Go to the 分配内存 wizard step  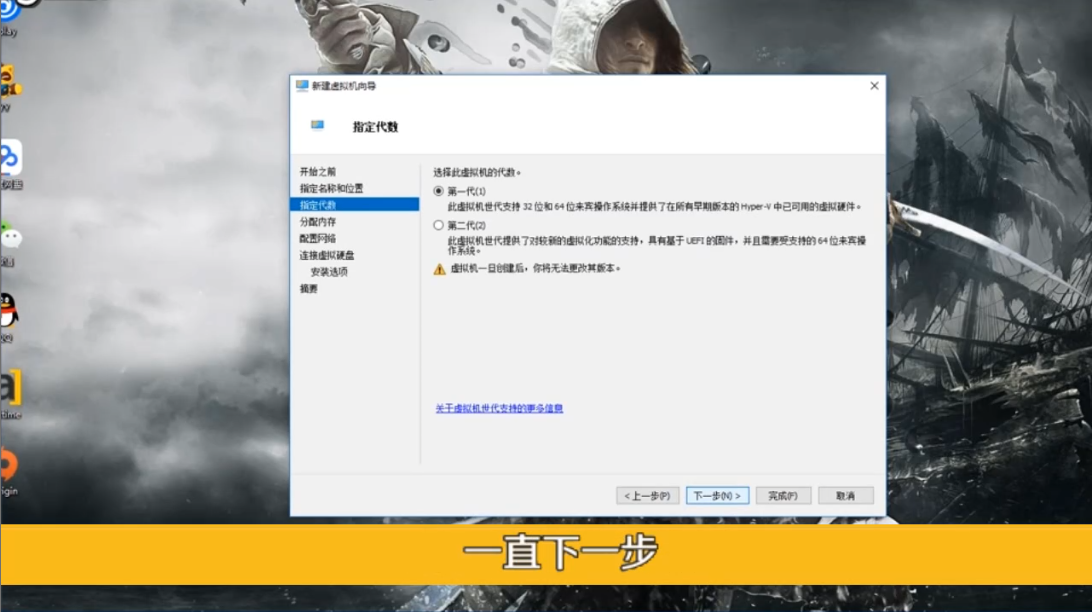318,221
